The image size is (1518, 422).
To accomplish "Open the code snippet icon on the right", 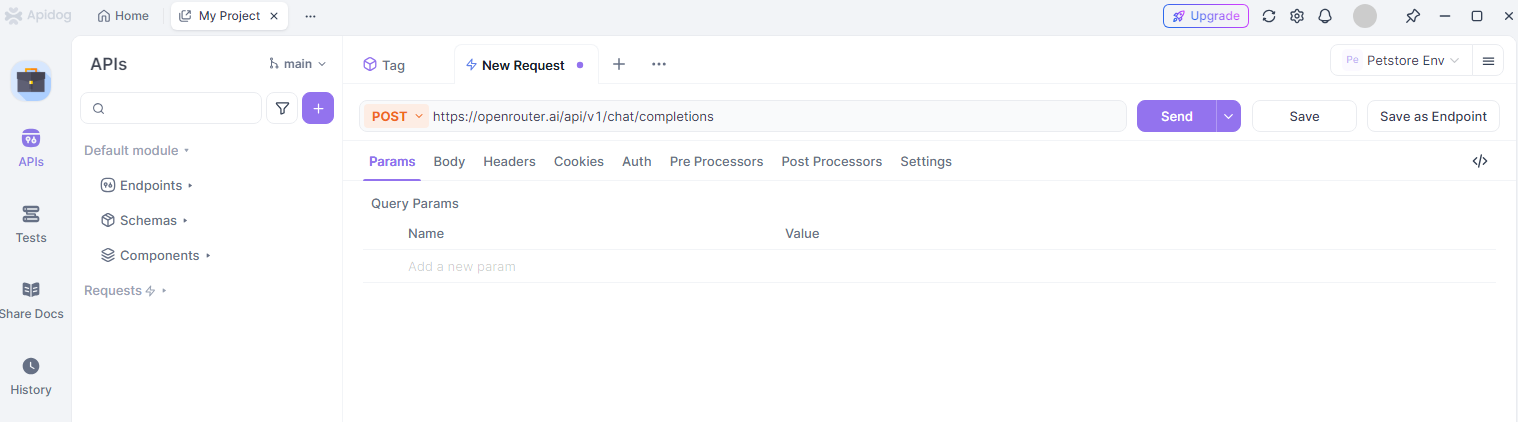I will [x=1480, y=161].
